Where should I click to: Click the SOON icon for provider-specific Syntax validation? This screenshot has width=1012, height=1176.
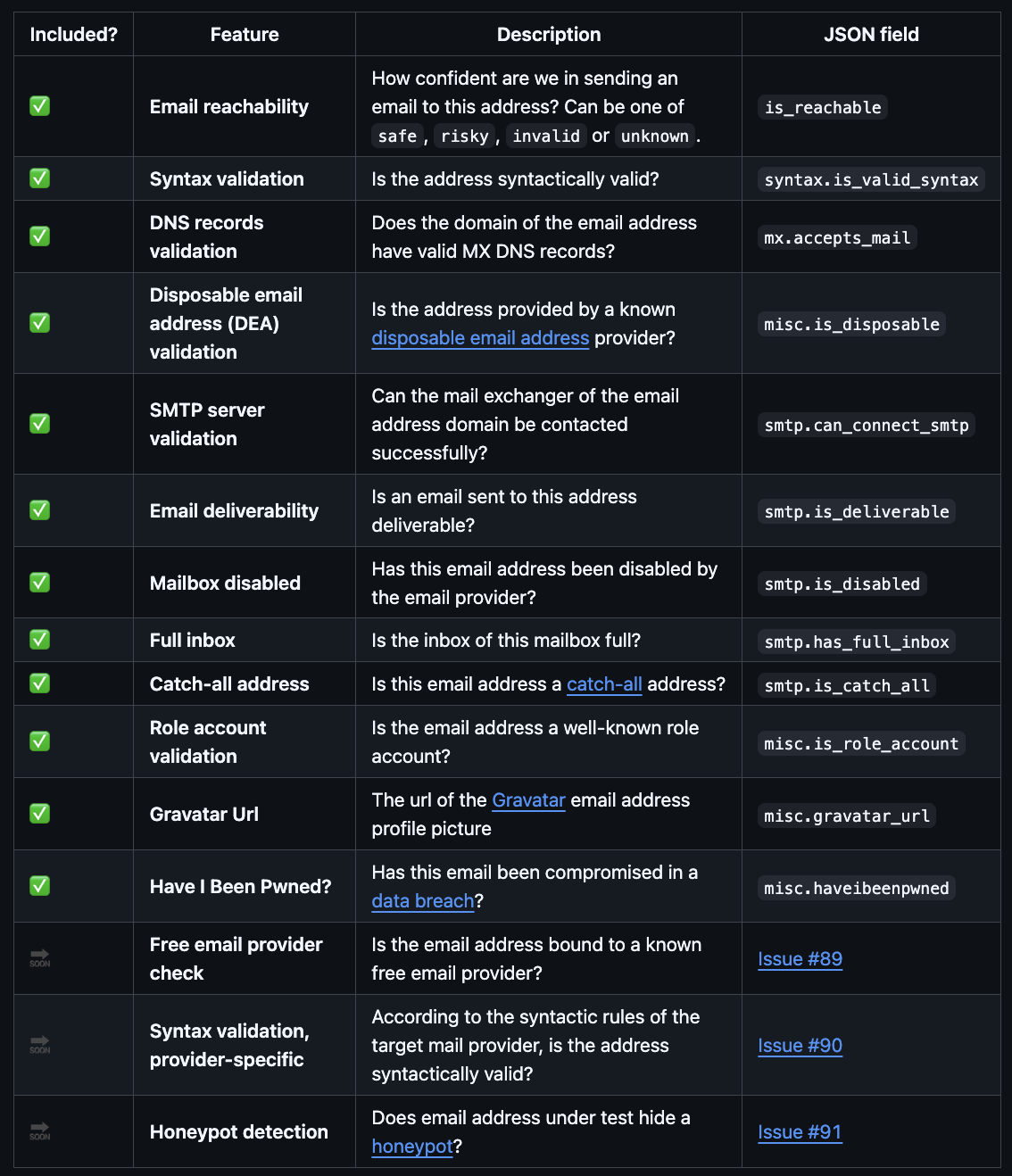[40, 1045]
